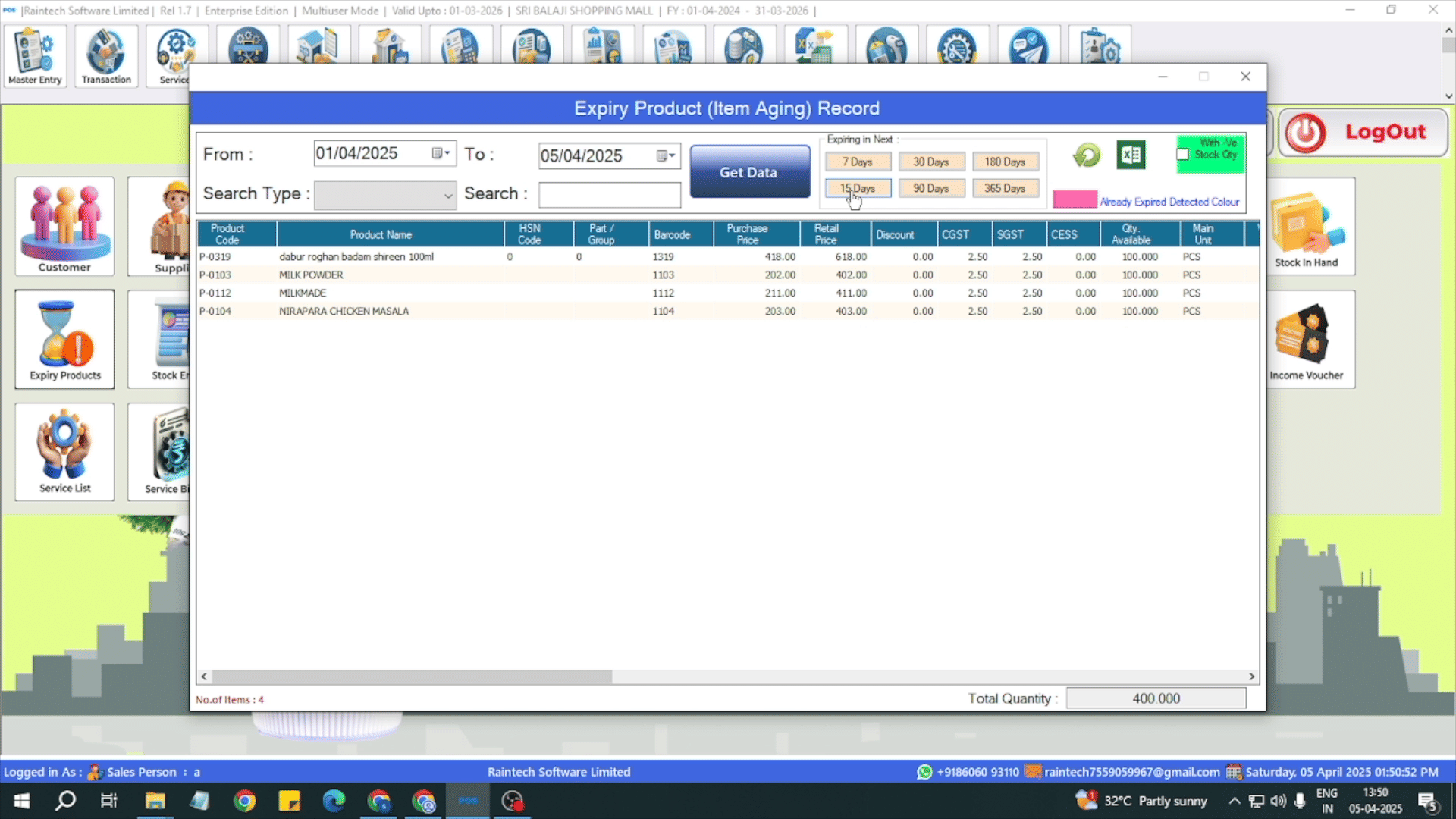Click the refresh icon beside the Excel button
Screen dimensions: 1456x819
click(1086, 155)
